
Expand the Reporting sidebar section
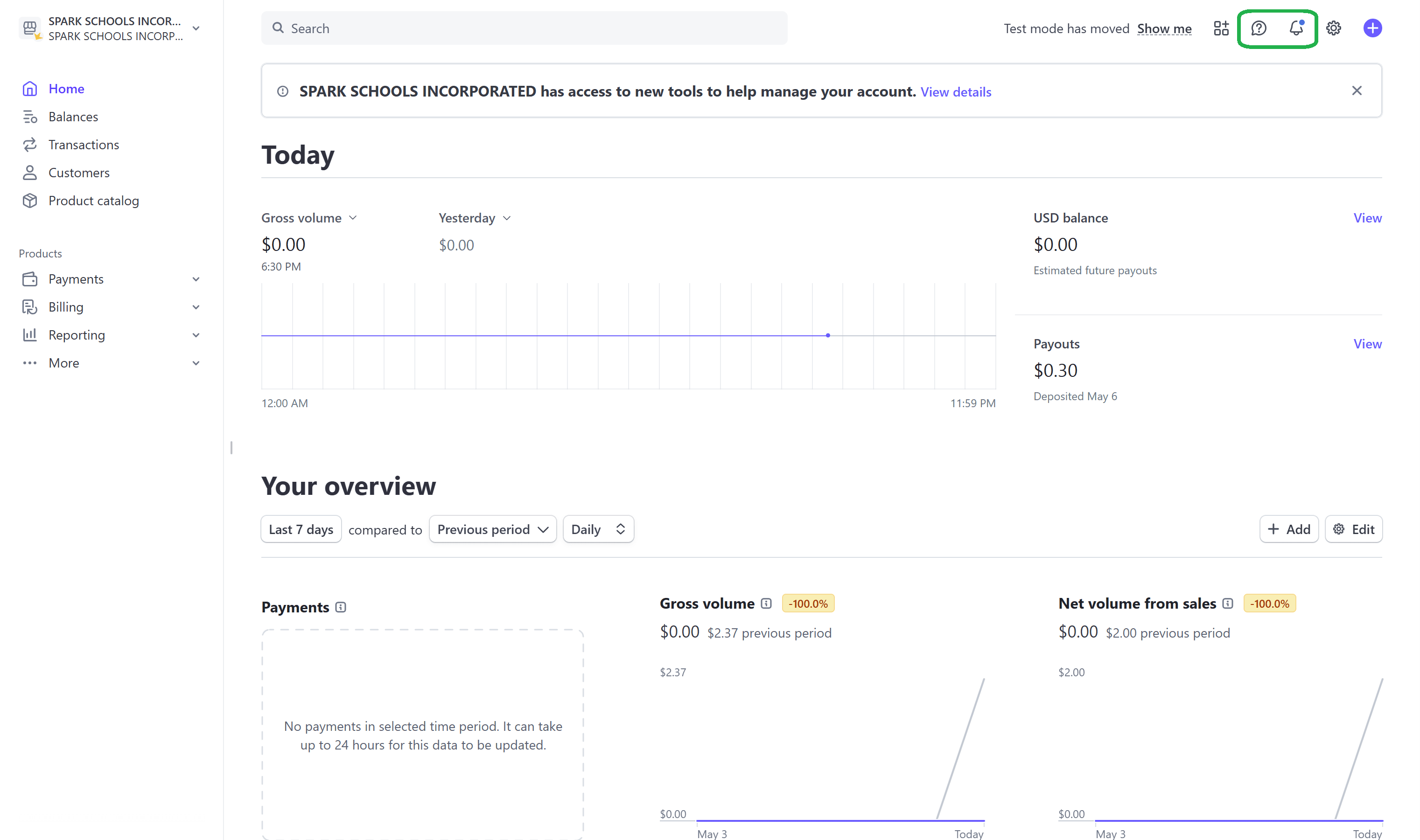click(196, 335)
